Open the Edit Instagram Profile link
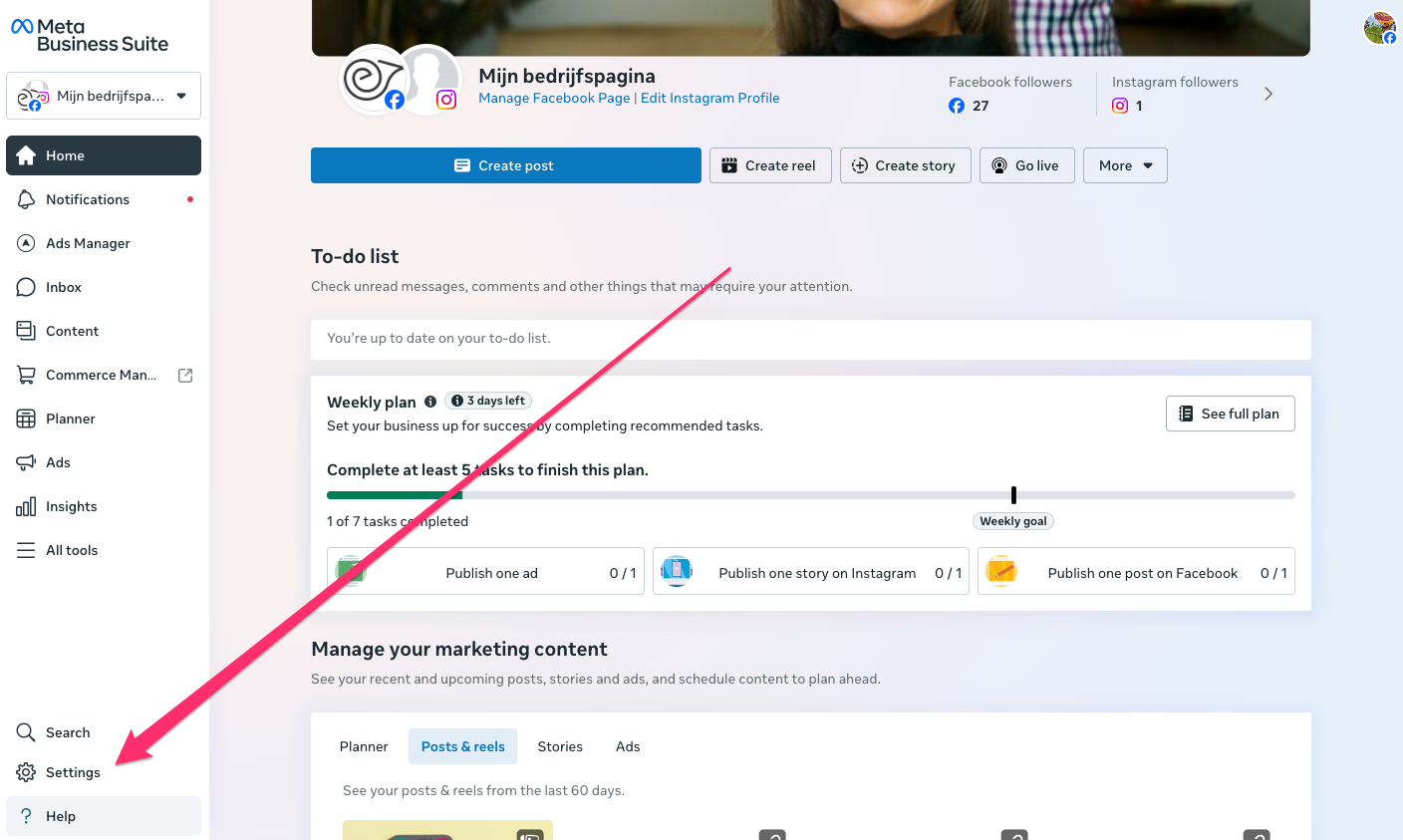The width and height of the screenshot is (1403, 840). point(710,98)
